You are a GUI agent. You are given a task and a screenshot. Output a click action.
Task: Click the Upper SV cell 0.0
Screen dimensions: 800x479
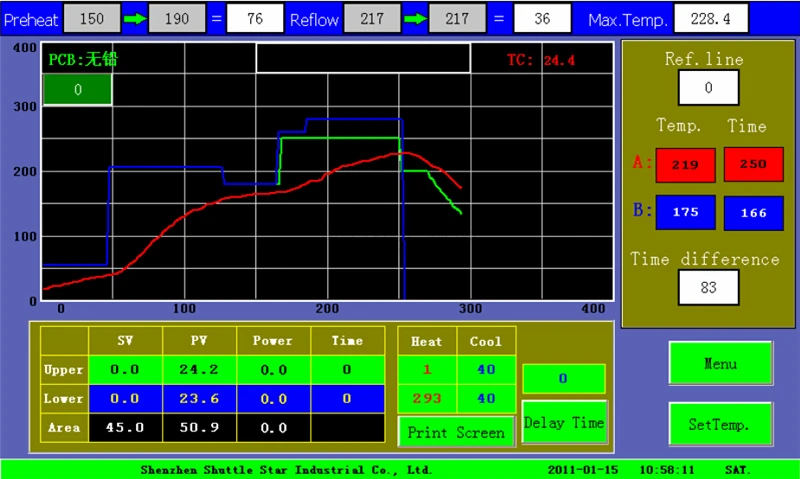click(125, 369)
